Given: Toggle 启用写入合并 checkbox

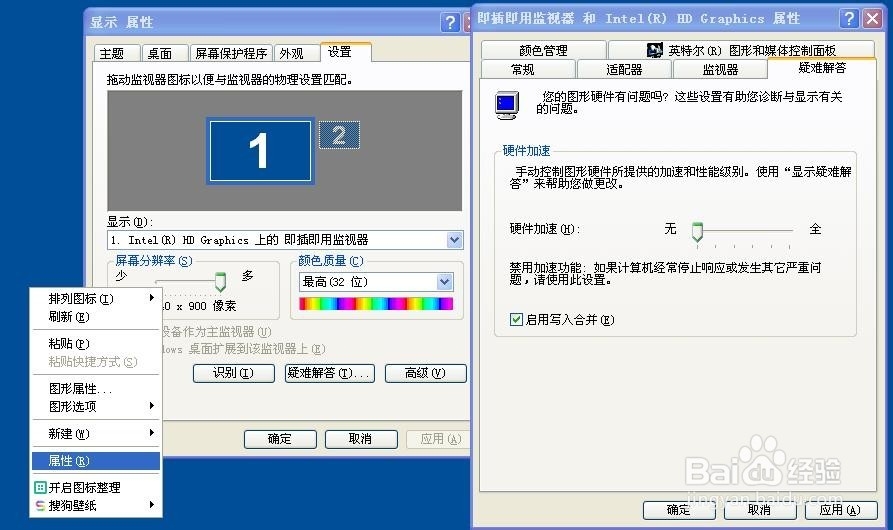Looking at the screenshot, I should pyautogui.click(x=516, y=319).
